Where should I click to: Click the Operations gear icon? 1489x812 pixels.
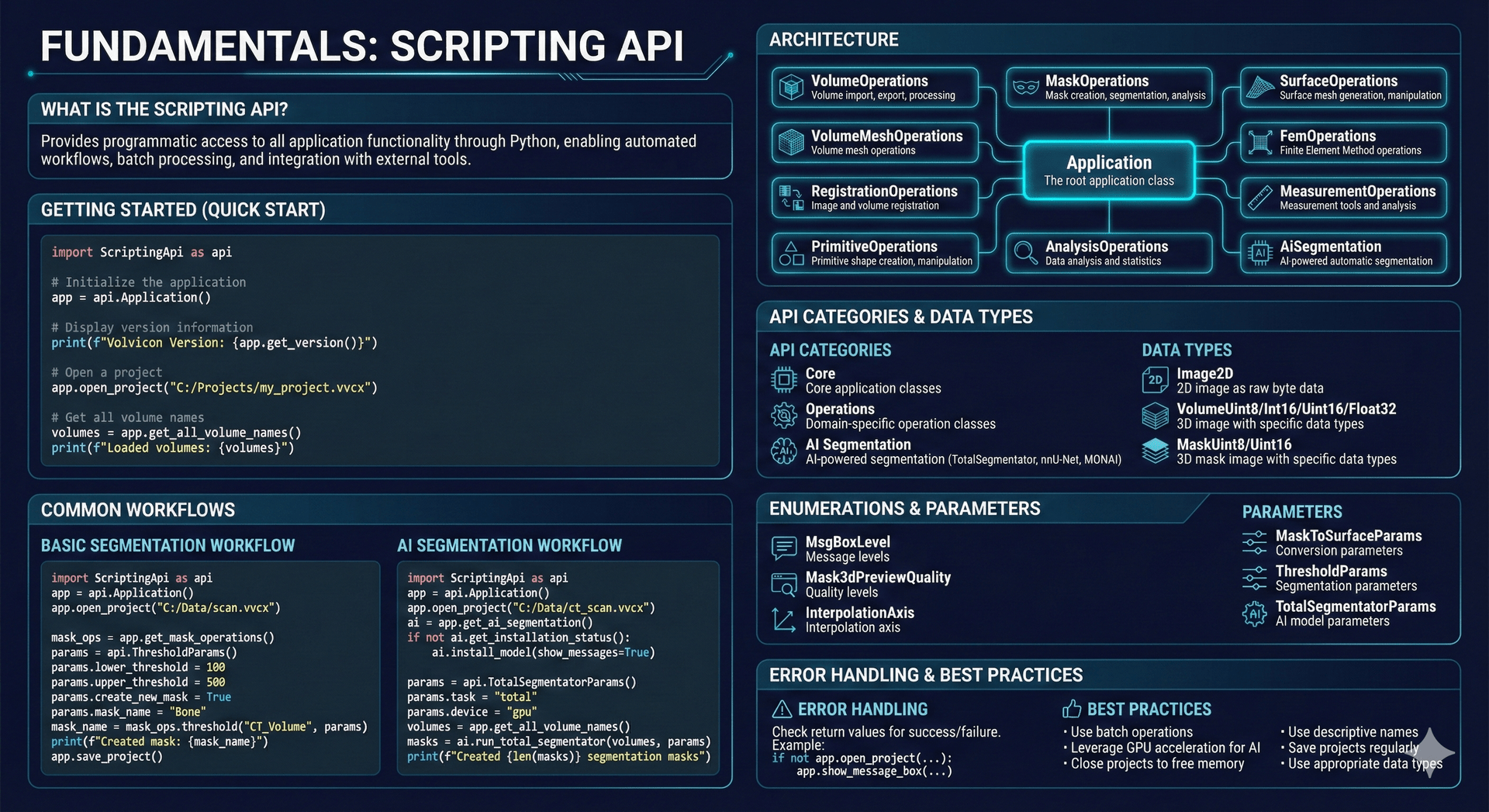coord(783,415)
